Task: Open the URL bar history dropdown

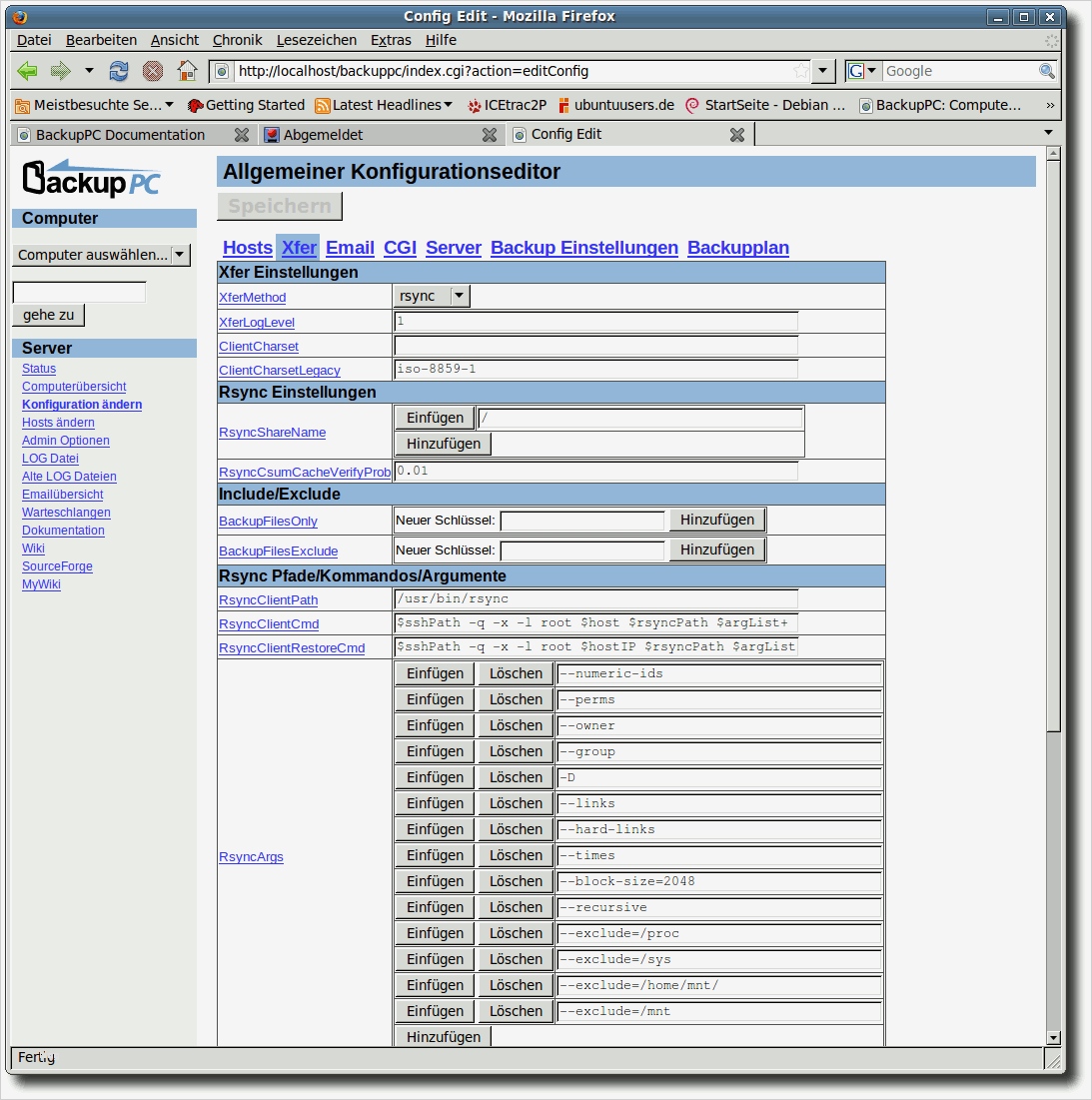Action: [x=823, y=71]
